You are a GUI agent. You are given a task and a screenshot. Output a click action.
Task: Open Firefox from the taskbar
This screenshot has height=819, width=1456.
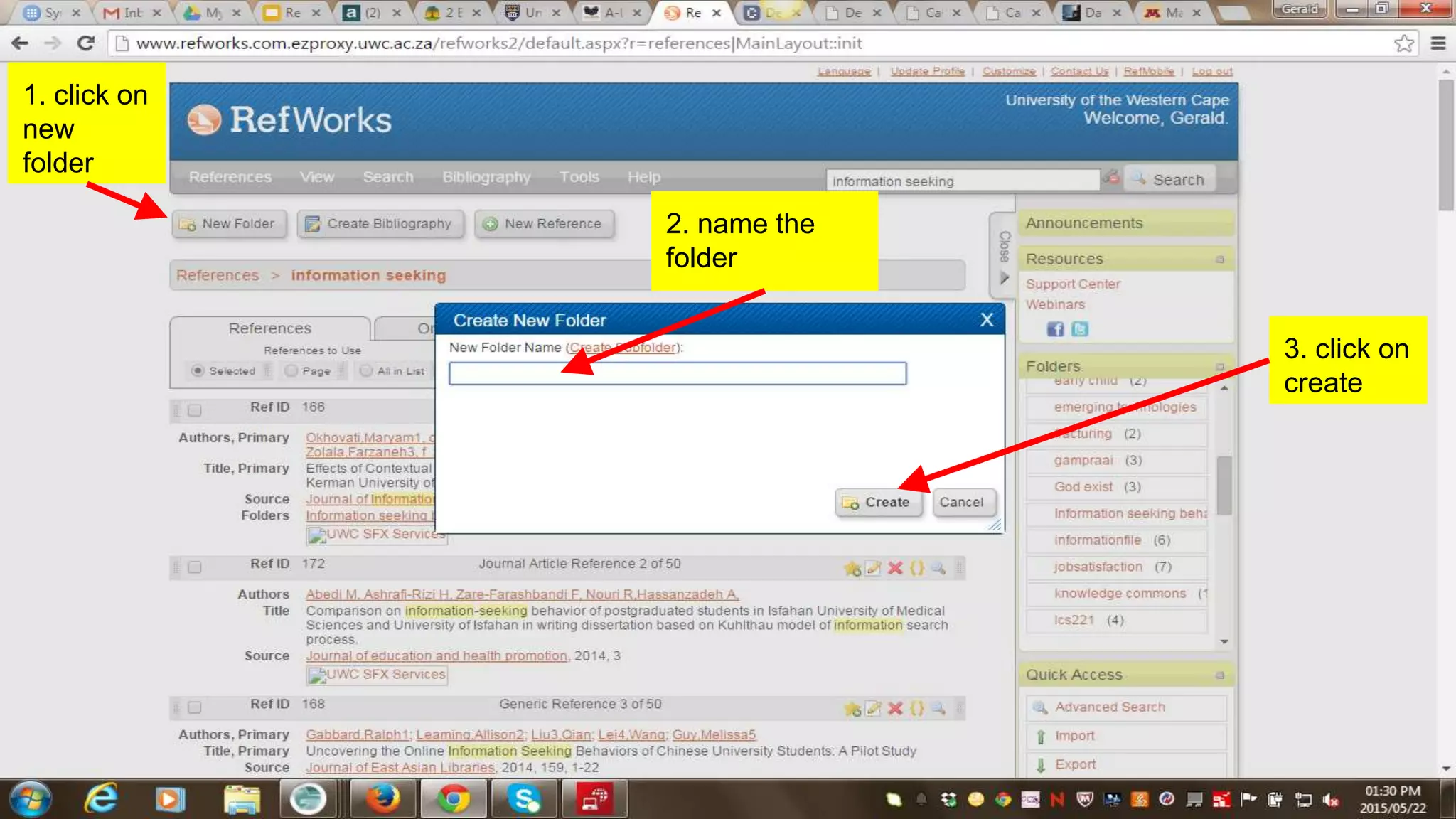[x=382, y=799]
